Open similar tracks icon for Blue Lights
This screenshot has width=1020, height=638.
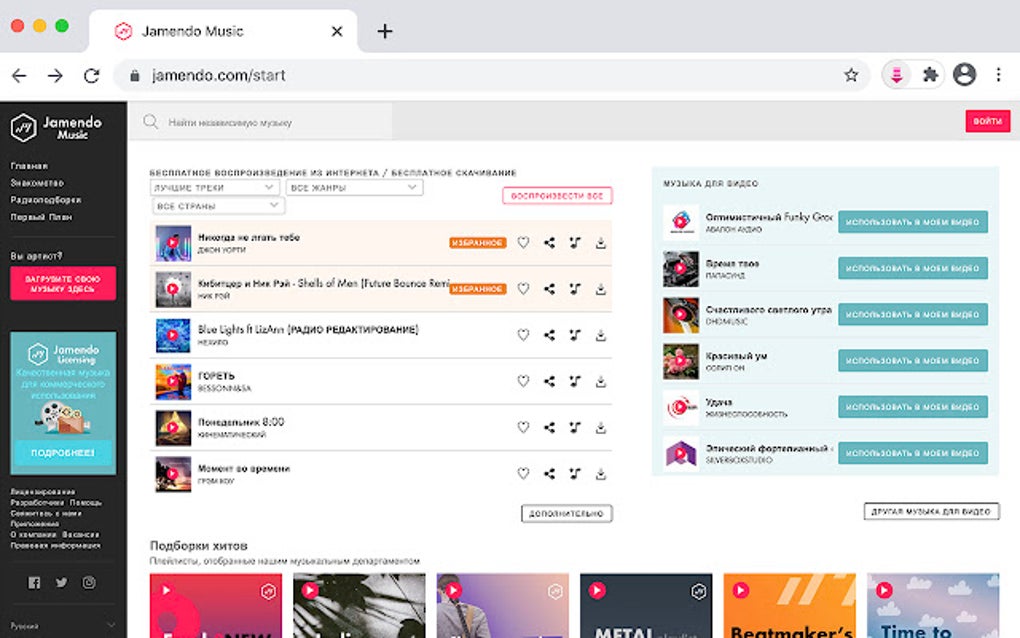(575, 335)
